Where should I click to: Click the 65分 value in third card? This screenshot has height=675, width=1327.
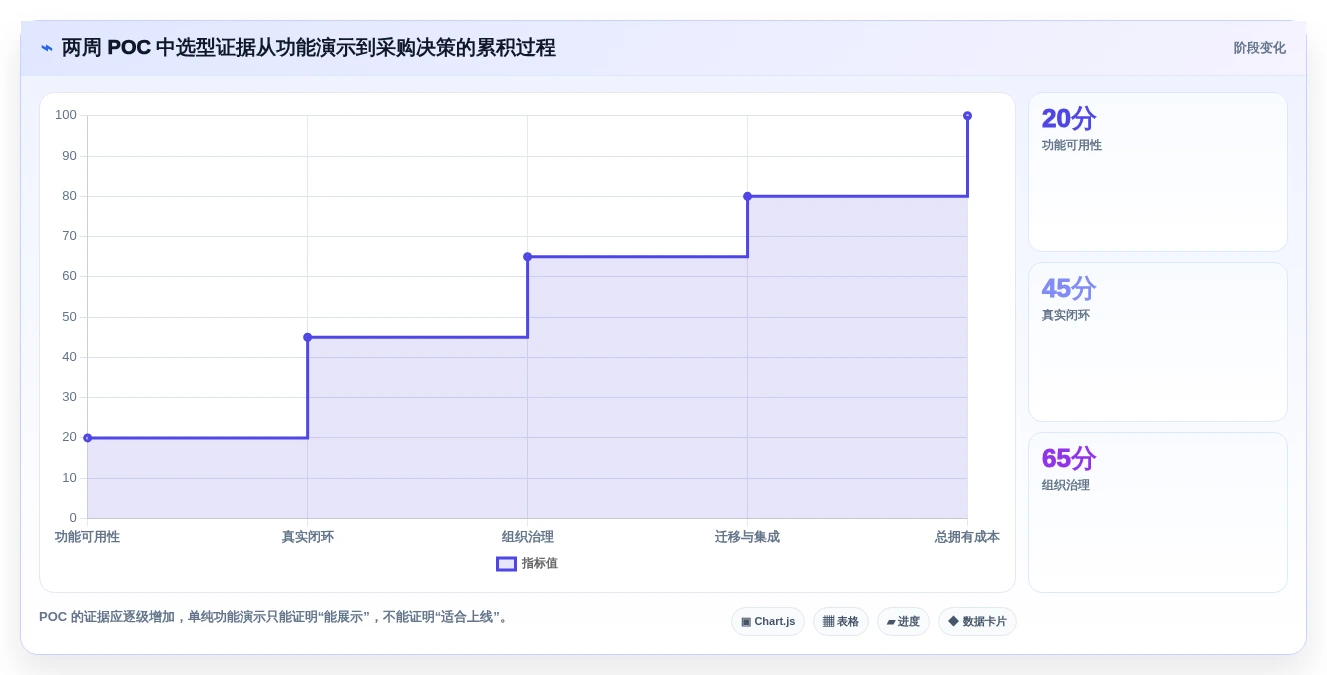pyautogui.click(x=1069, y=459)
